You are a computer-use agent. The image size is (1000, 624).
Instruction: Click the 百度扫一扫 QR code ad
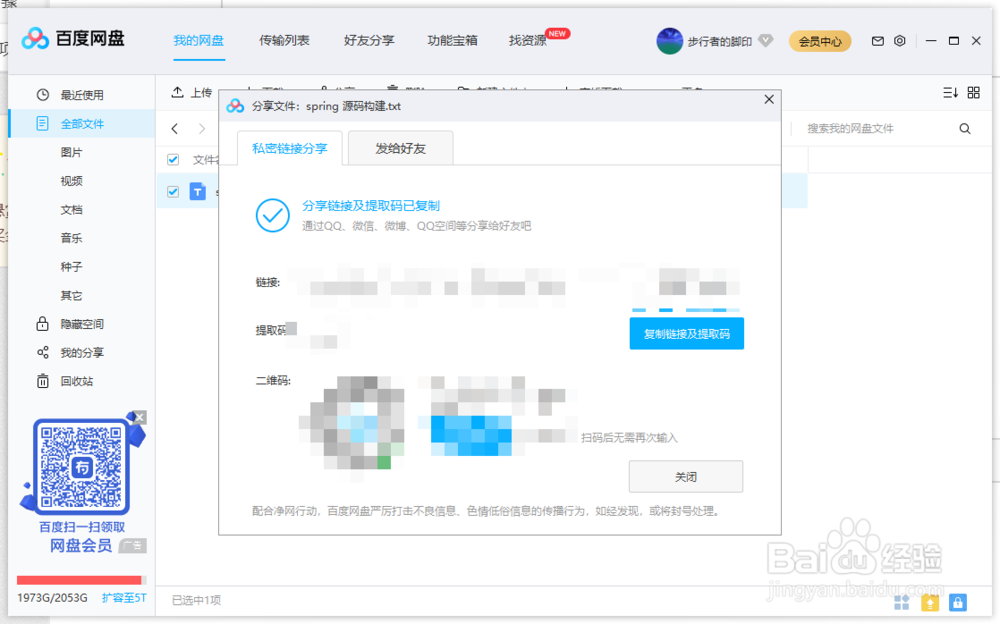coord(81,466)
